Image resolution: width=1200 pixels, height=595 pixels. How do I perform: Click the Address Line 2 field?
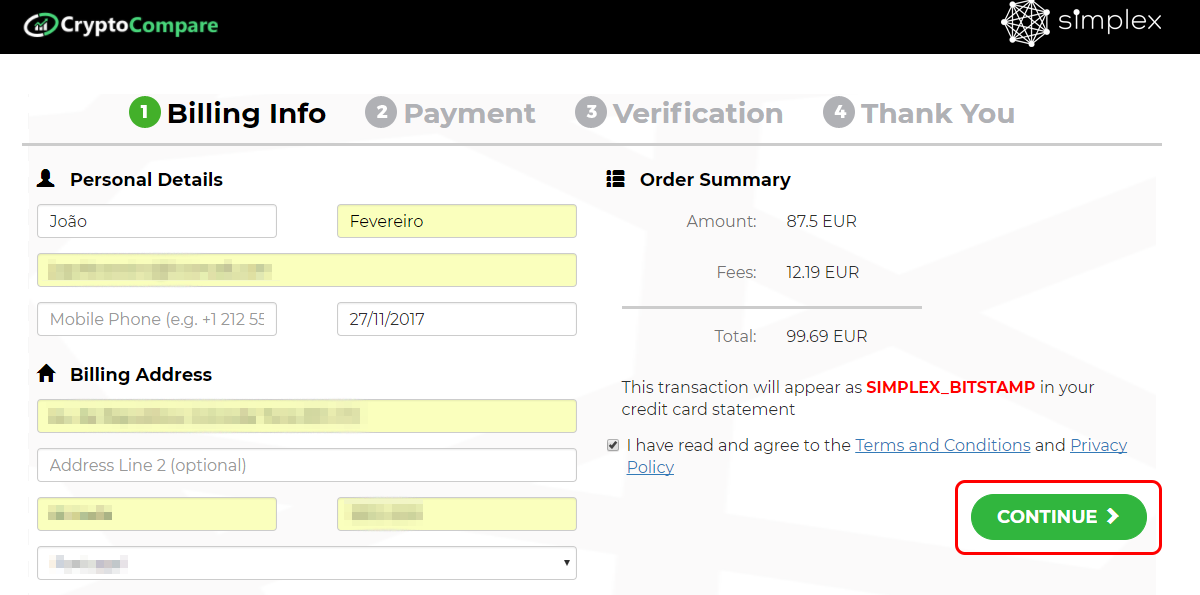coord(307,465)
